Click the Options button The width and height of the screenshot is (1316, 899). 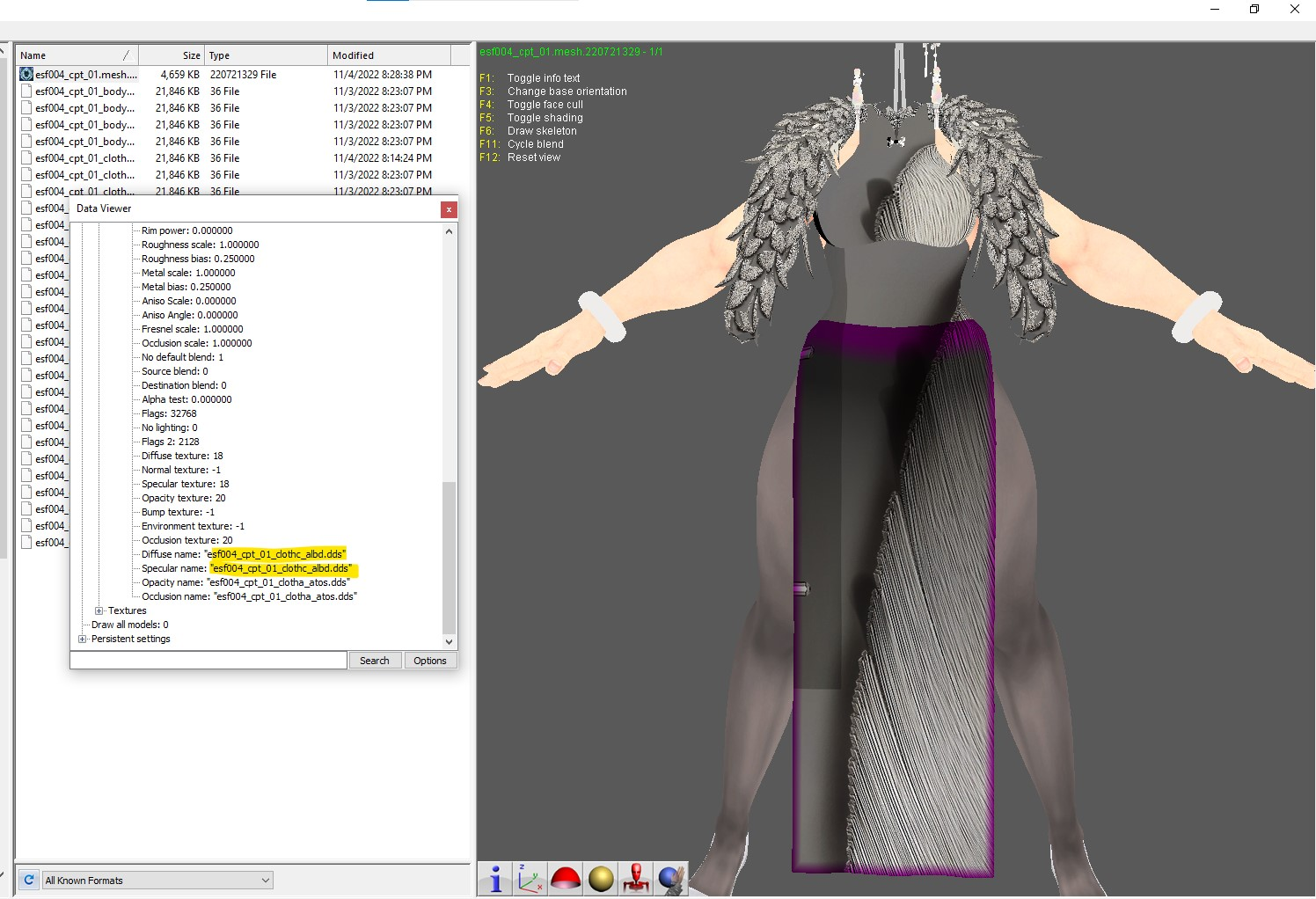coord(430,661)
